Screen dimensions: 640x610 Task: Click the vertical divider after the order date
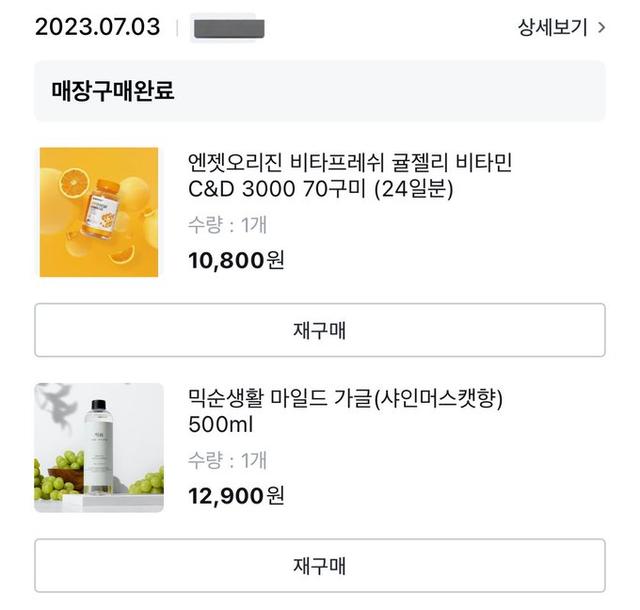(x=177, y=28)
